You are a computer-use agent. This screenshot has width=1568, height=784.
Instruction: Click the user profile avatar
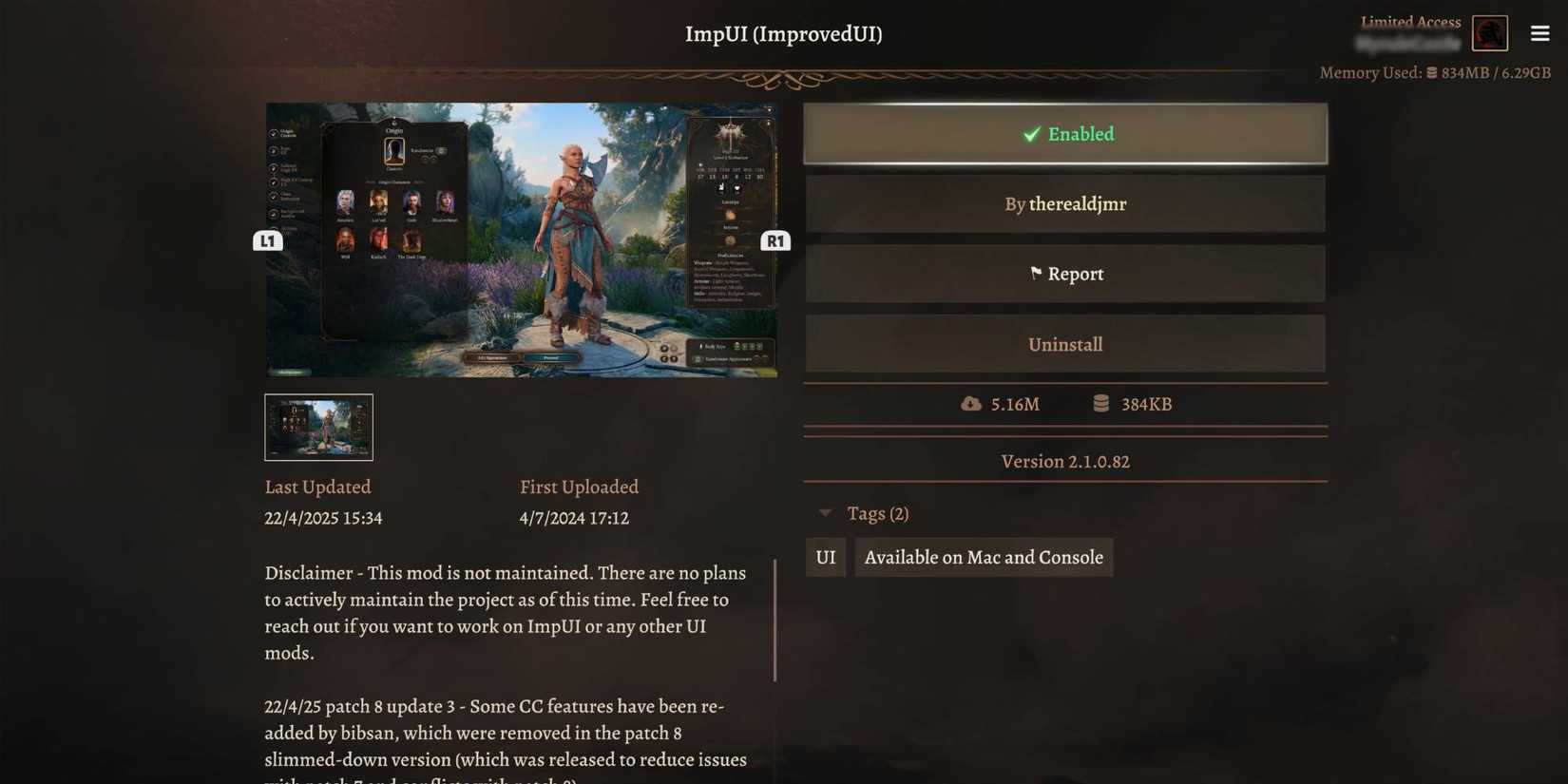[x=1489, y=33]
